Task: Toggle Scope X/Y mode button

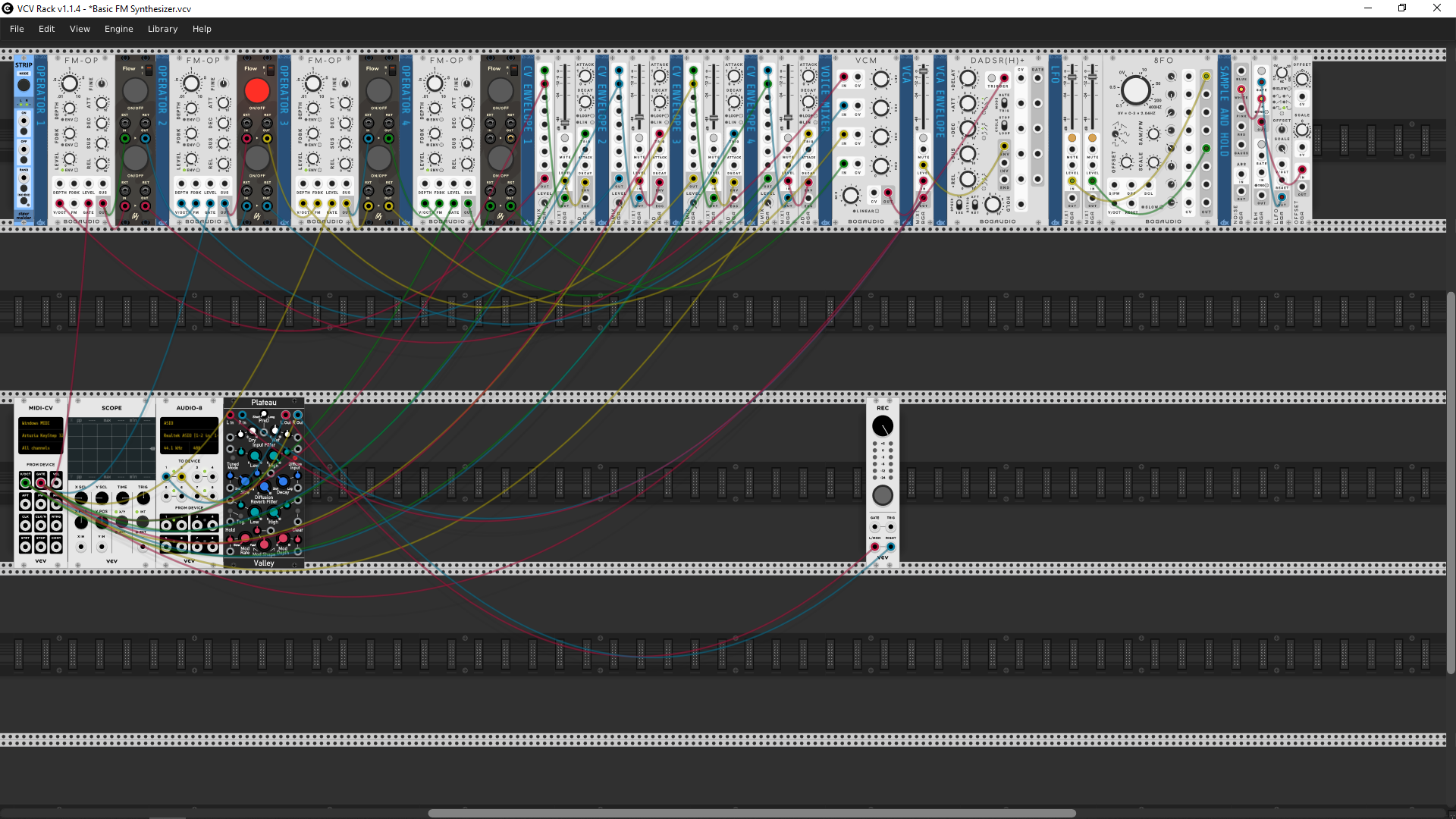Action: coord(122,522)
